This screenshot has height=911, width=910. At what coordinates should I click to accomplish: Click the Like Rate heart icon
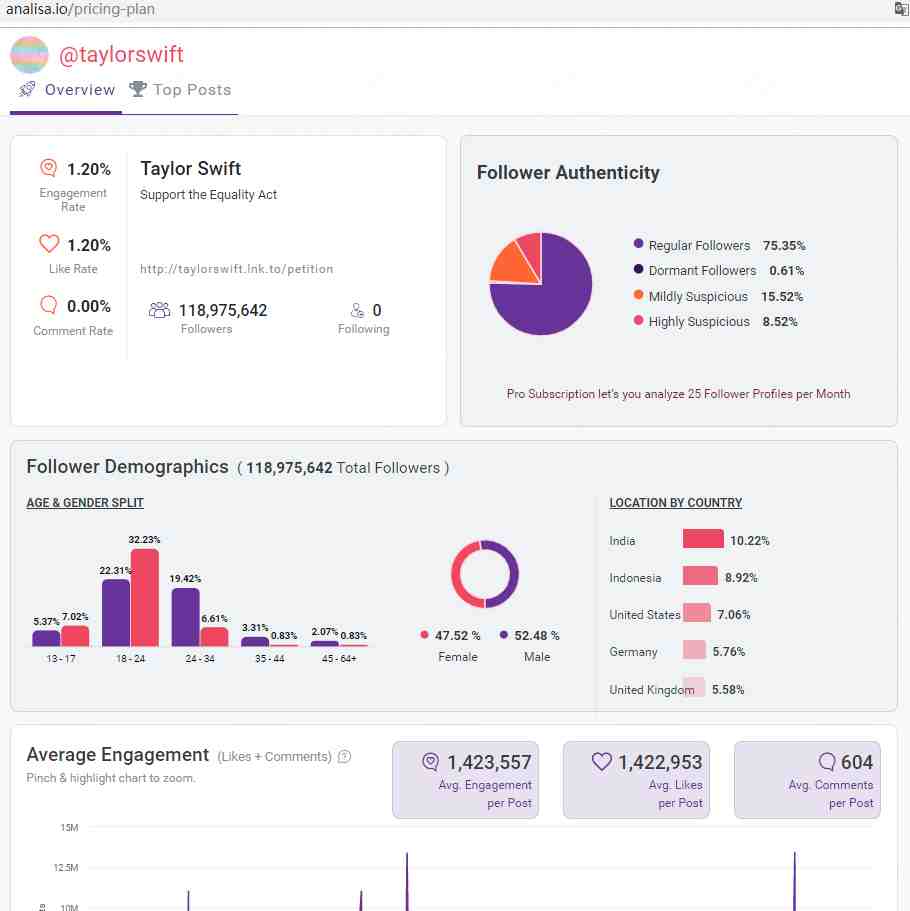click(x=49, y=243)
